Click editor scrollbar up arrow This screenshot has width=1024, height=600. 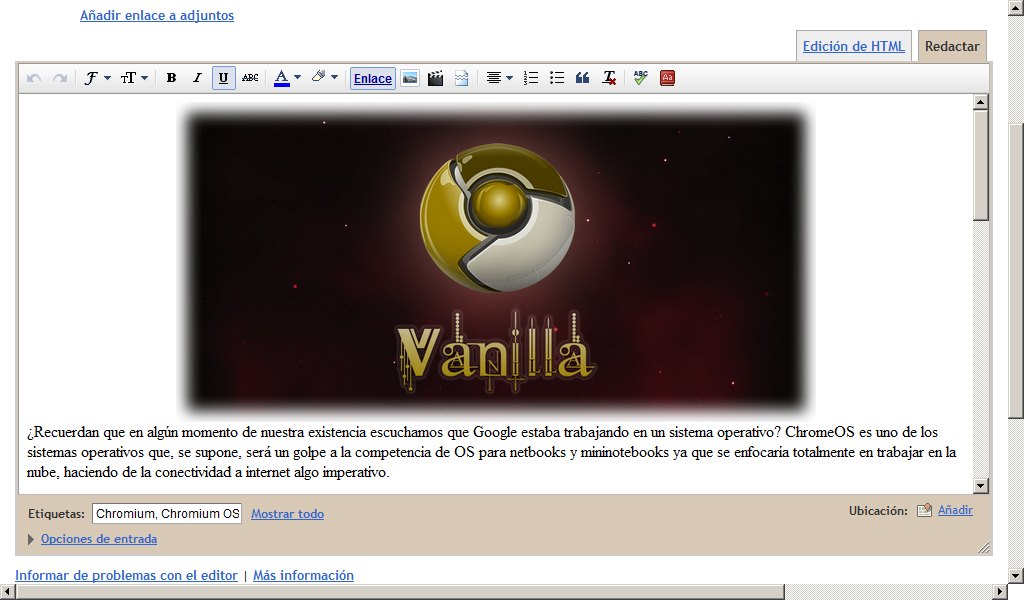(x=980, y=102)
